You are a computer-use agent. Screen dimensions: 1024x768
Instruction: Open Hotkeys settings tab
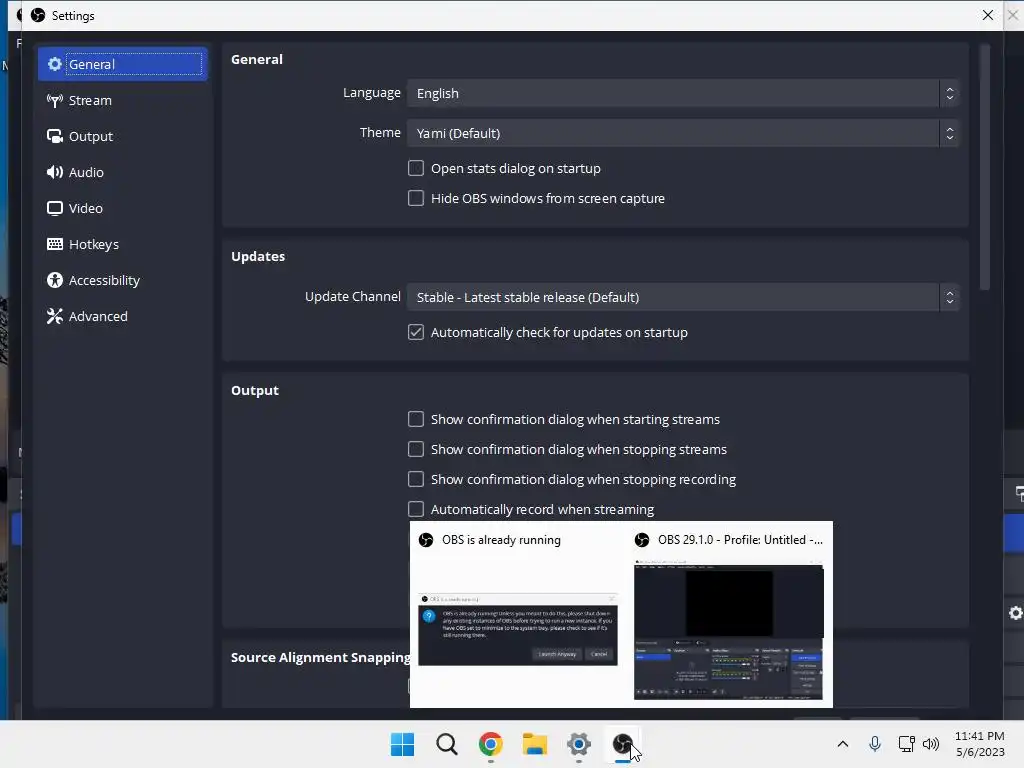click(x=123, y=244)
